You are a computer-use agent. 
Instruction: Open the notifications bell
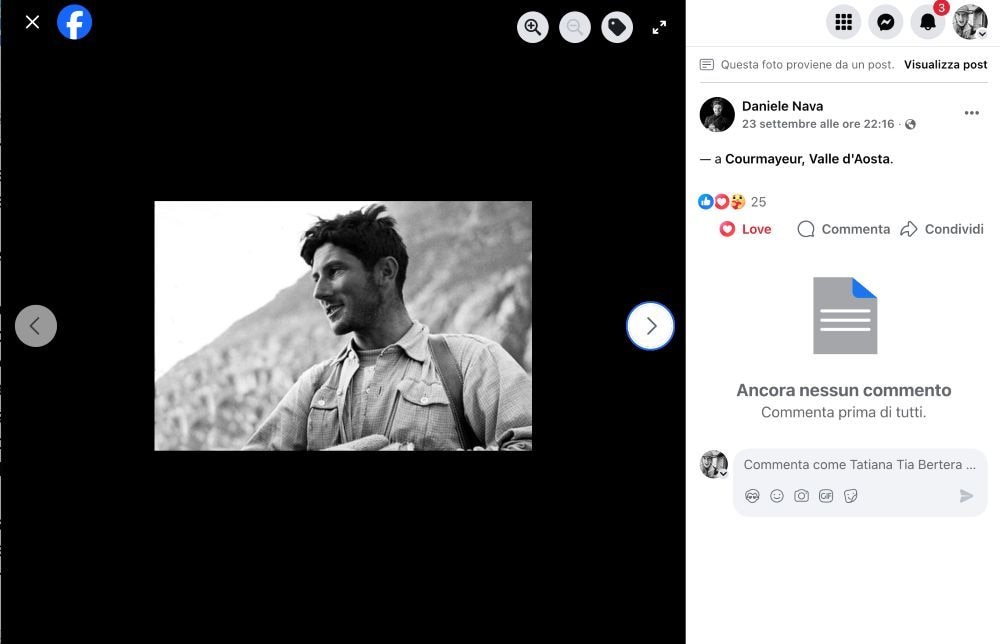[927, 22]
